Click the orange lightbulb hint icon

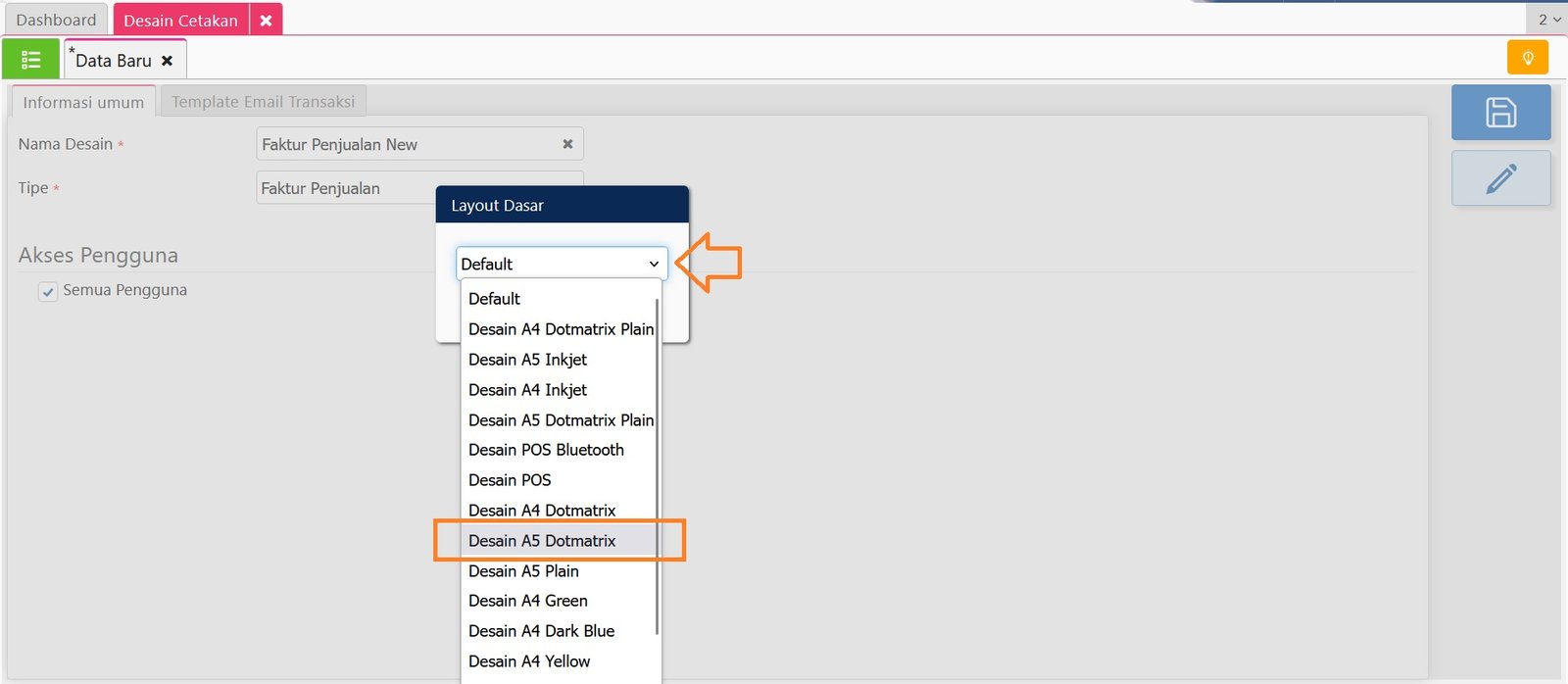coord(1527,58)
